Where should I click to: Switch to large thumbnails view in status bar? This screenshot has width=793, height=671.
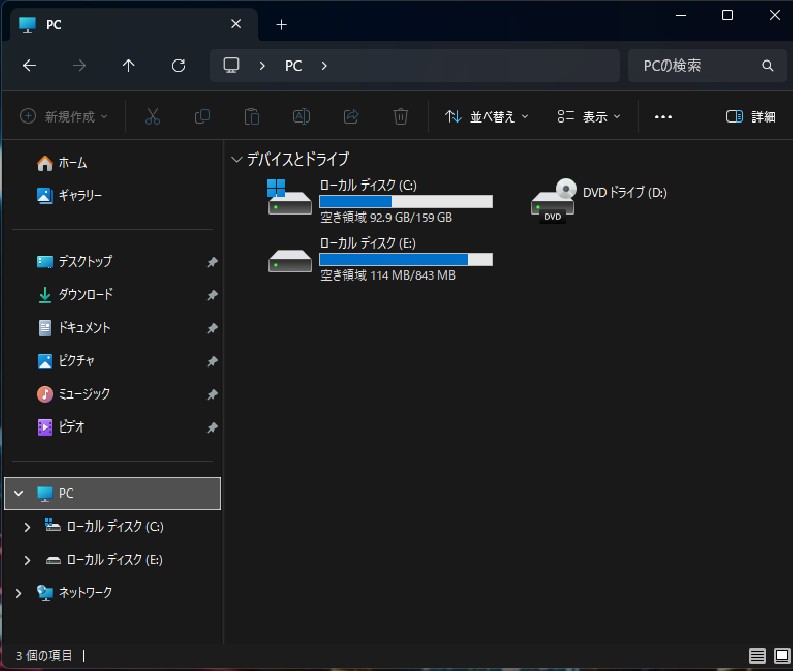coord(782,656)
